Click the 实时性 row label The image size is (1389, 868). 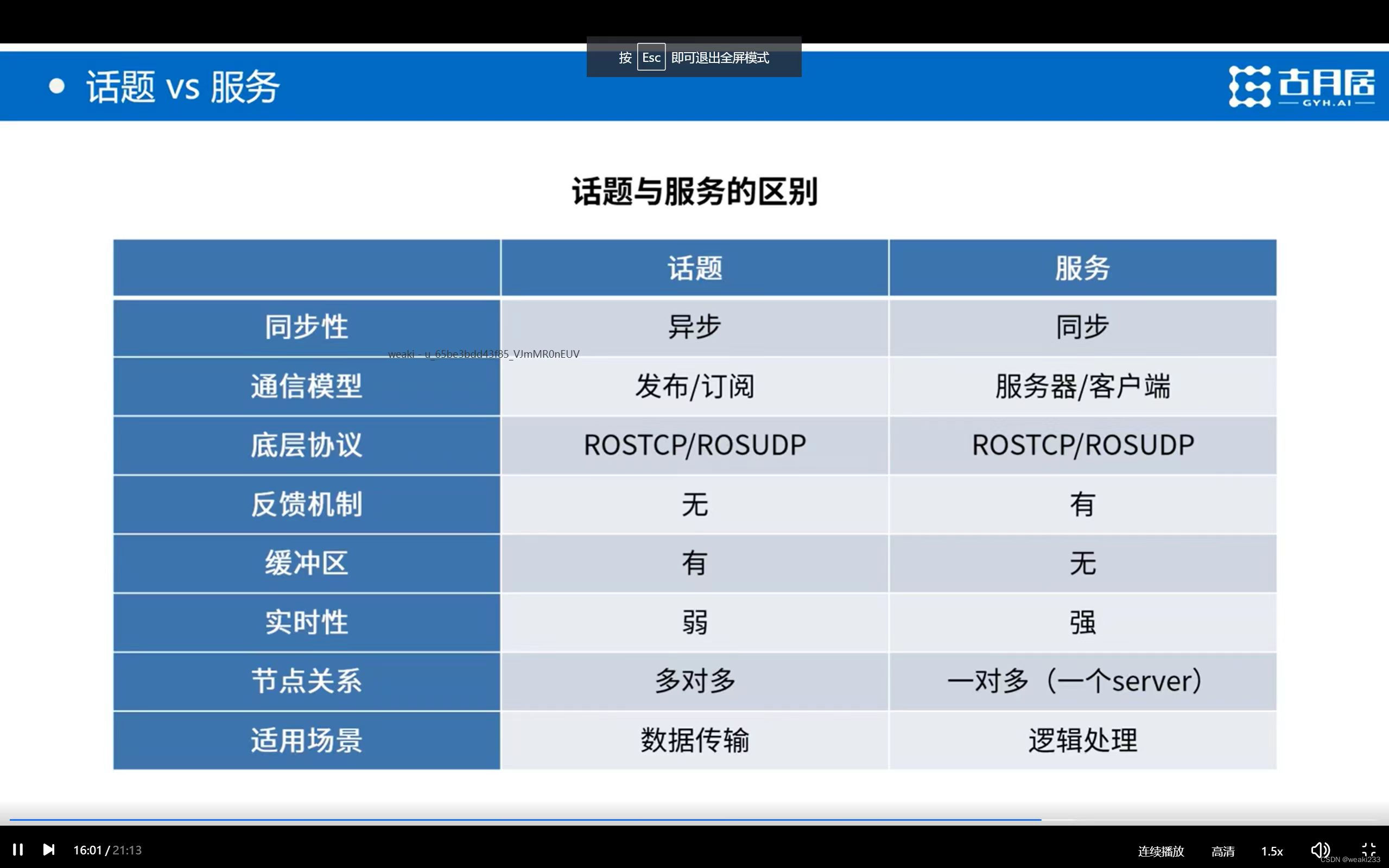[307, 623]
